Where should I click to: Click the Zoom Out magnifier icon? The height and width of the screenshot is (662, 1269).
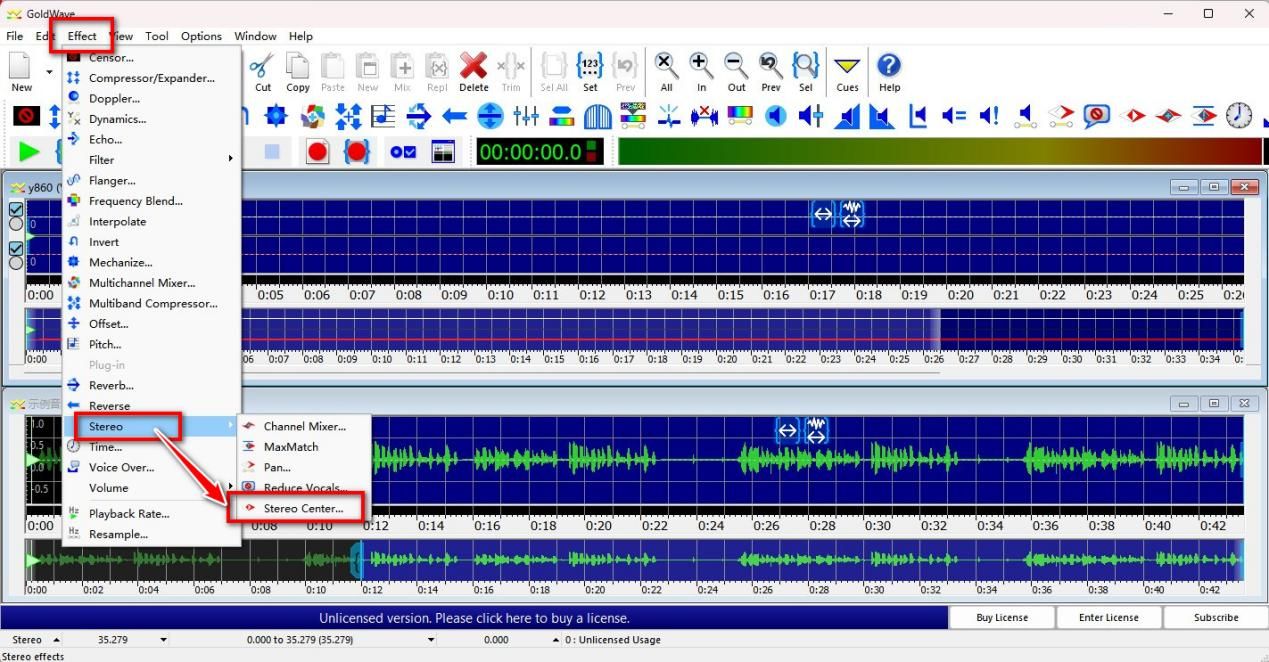click(736, 72)
